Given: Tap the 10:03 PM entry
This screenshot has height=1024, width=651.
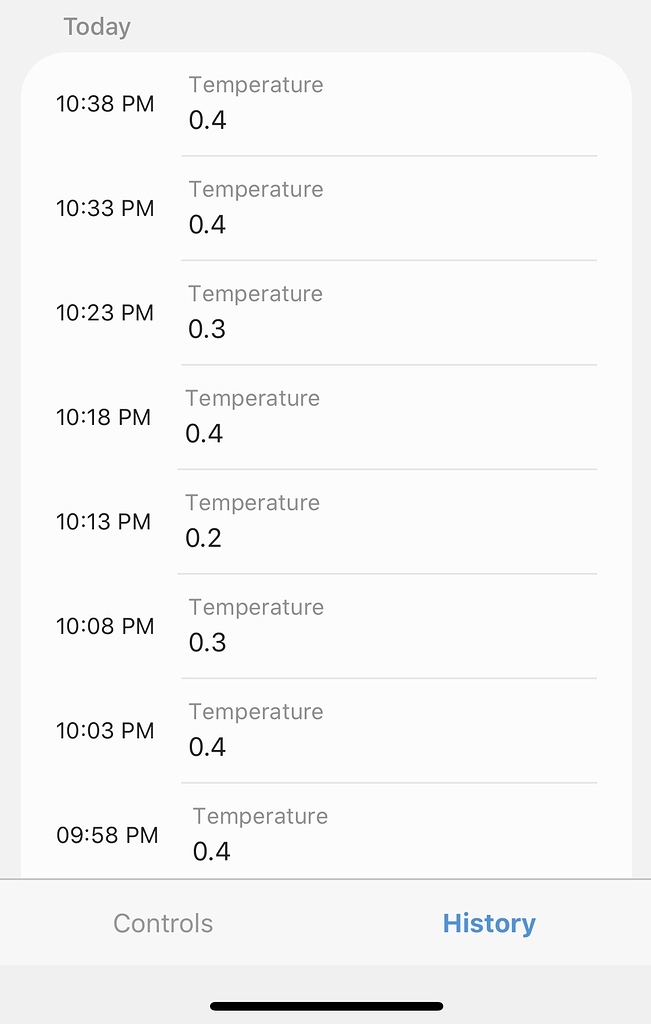Looking at the screenshot, I should (x=325, y=730).
